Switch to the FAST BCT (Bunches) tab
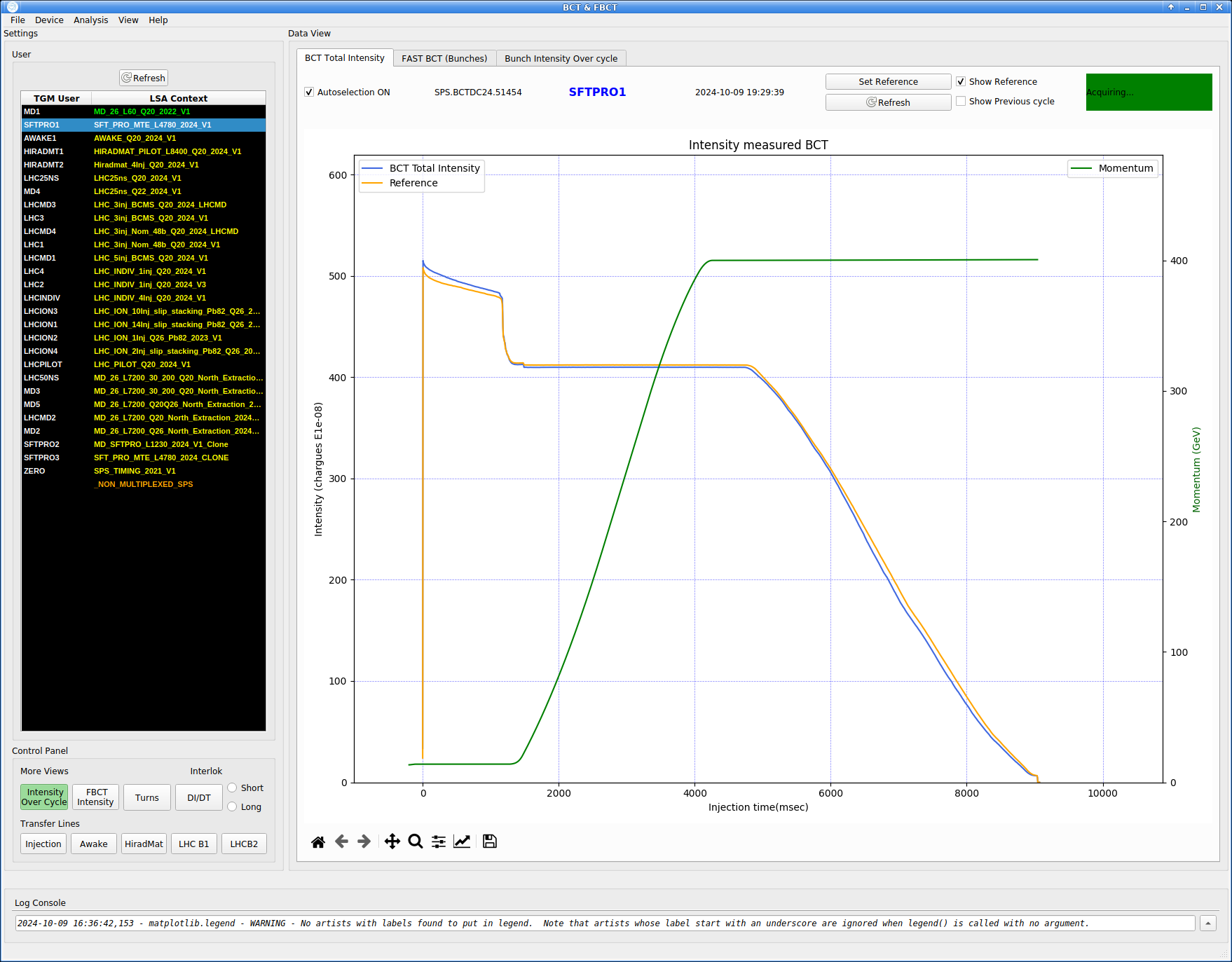The image size is (1232, 962). [444, 59]
